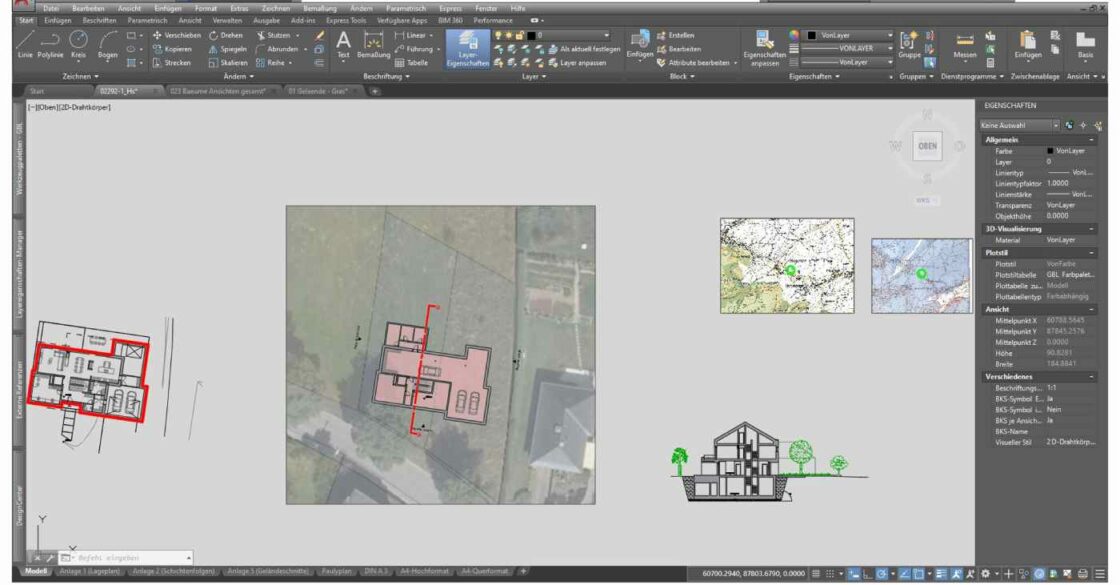
Task: Switch to the 02292-1_Hc drawing tab
Action: (119, 91)
